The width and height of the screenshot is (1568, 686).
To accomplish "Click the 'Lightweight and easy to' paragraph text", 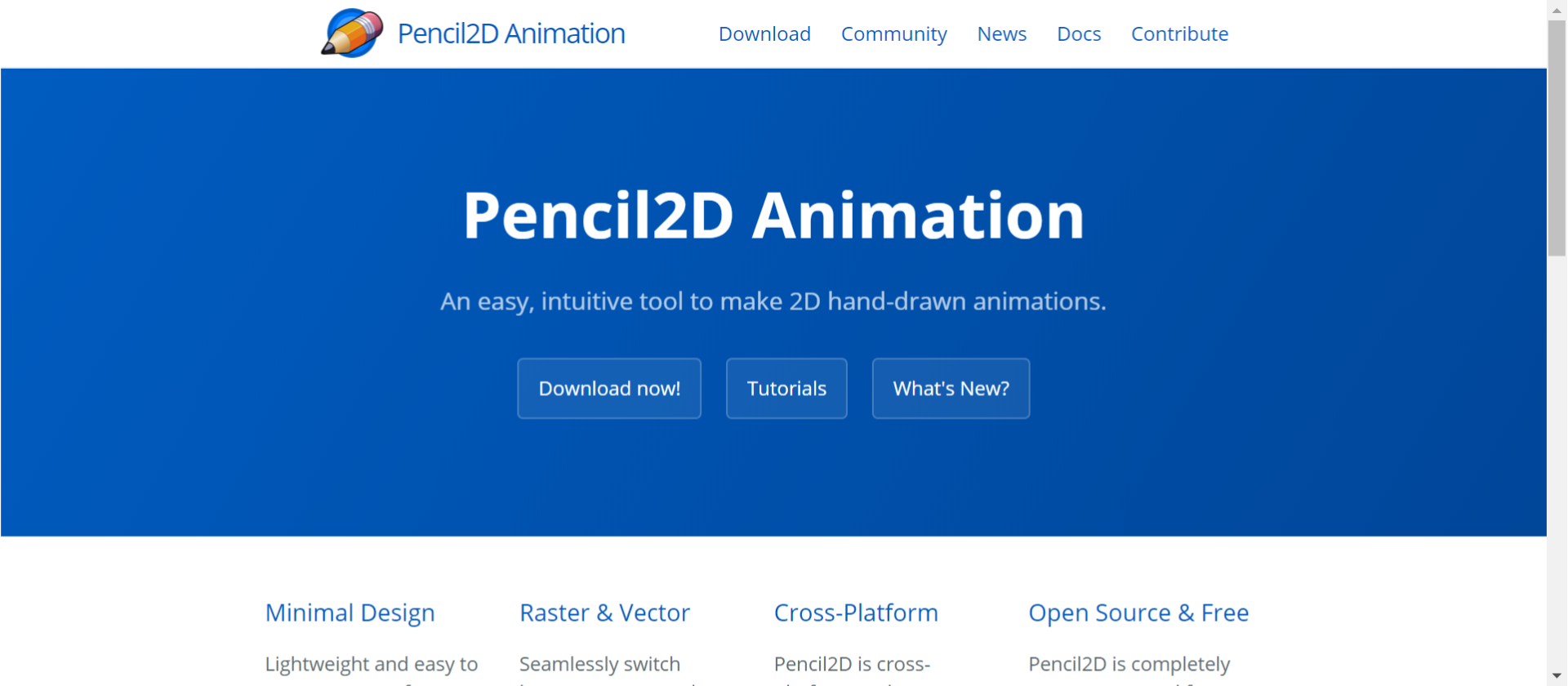I will click(x=371, y=664).
